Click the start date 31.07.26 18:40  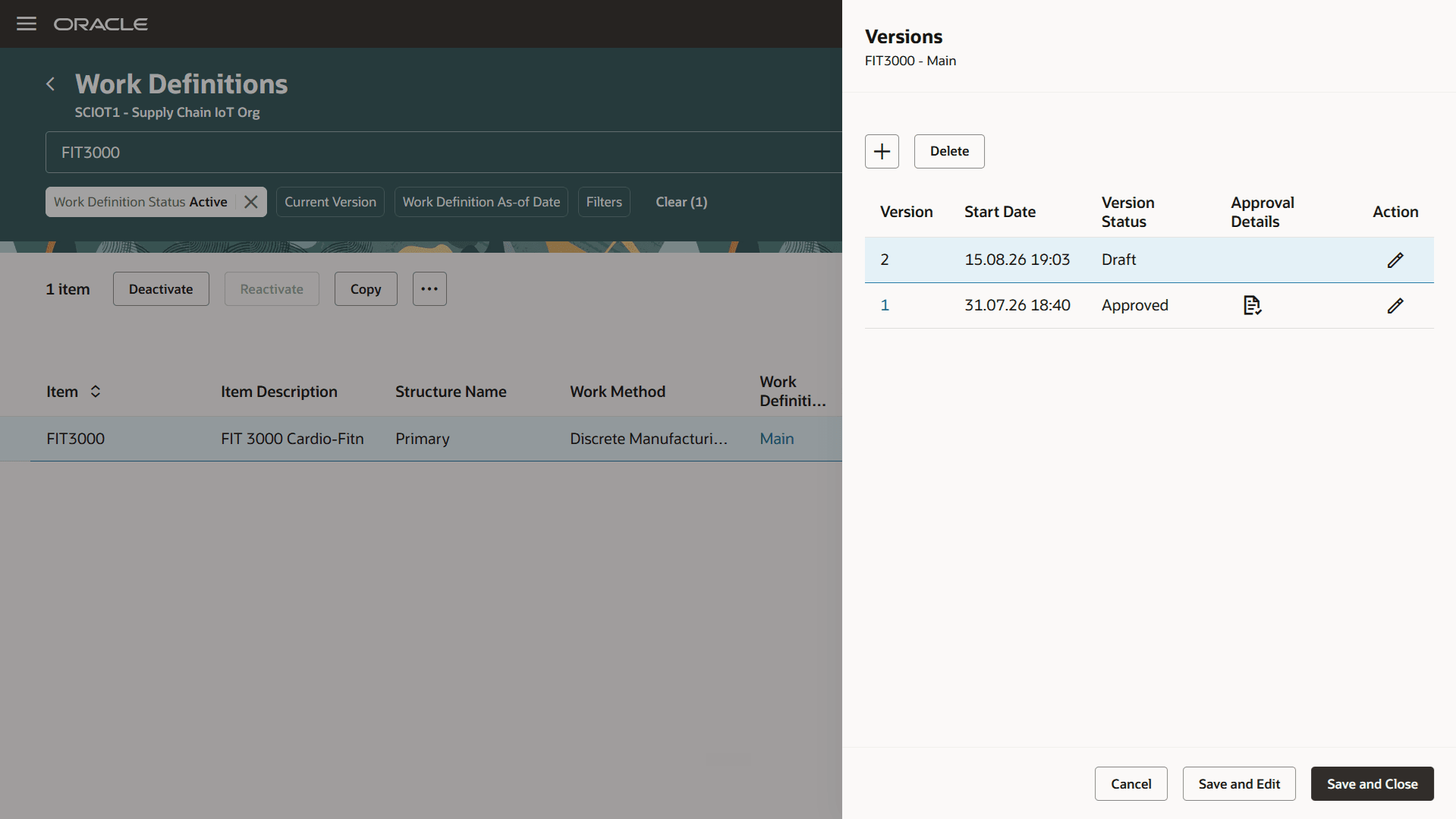click(x=1017, y=305)
